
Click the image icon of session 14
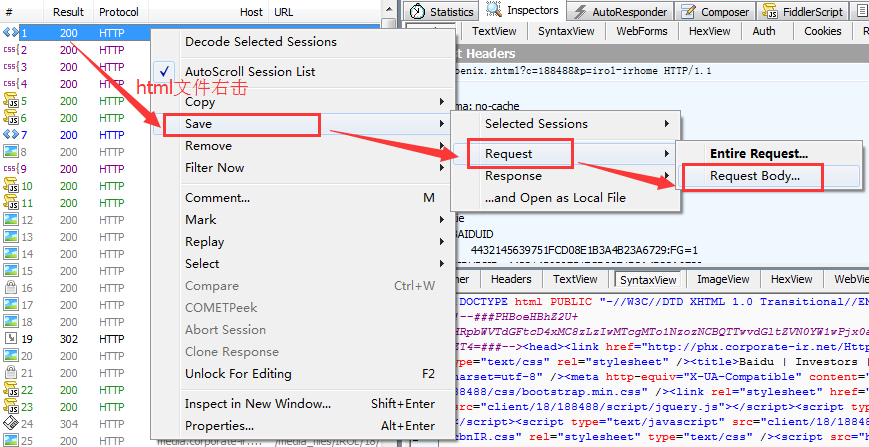click(11, 254)
